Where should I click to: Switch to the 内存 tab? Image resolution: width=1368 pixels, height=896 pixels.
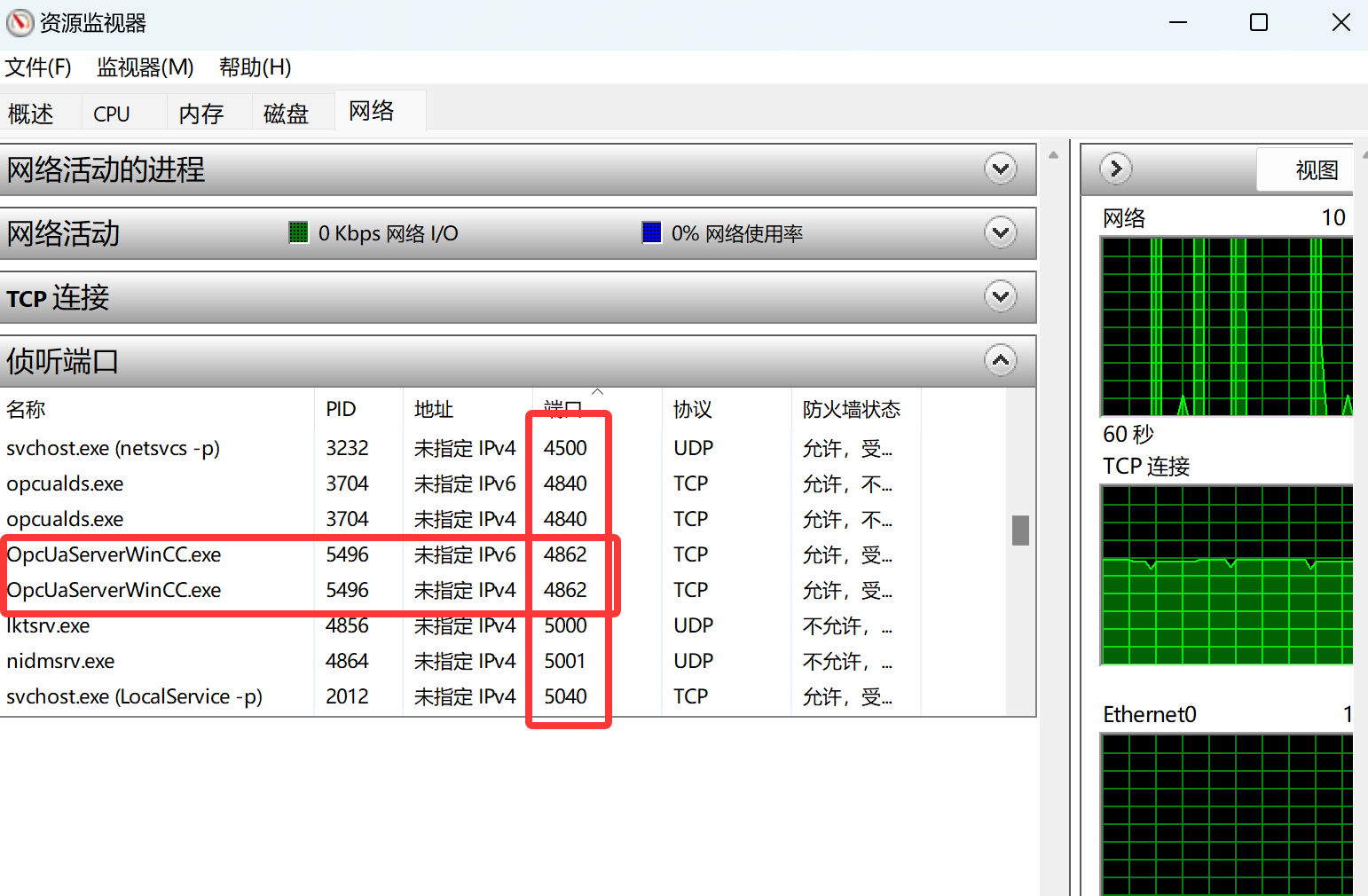click(200, 114)
